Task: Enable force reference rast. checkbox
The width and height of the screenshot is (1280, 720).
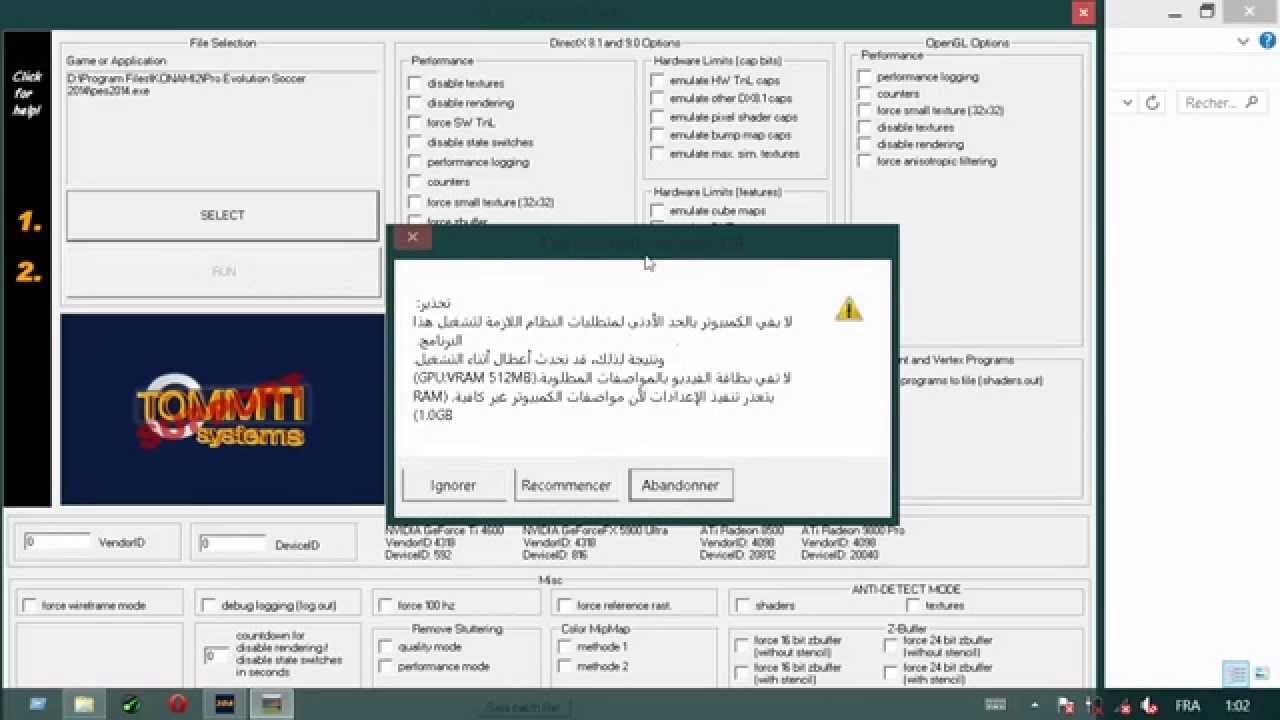Action: [565, 605]
